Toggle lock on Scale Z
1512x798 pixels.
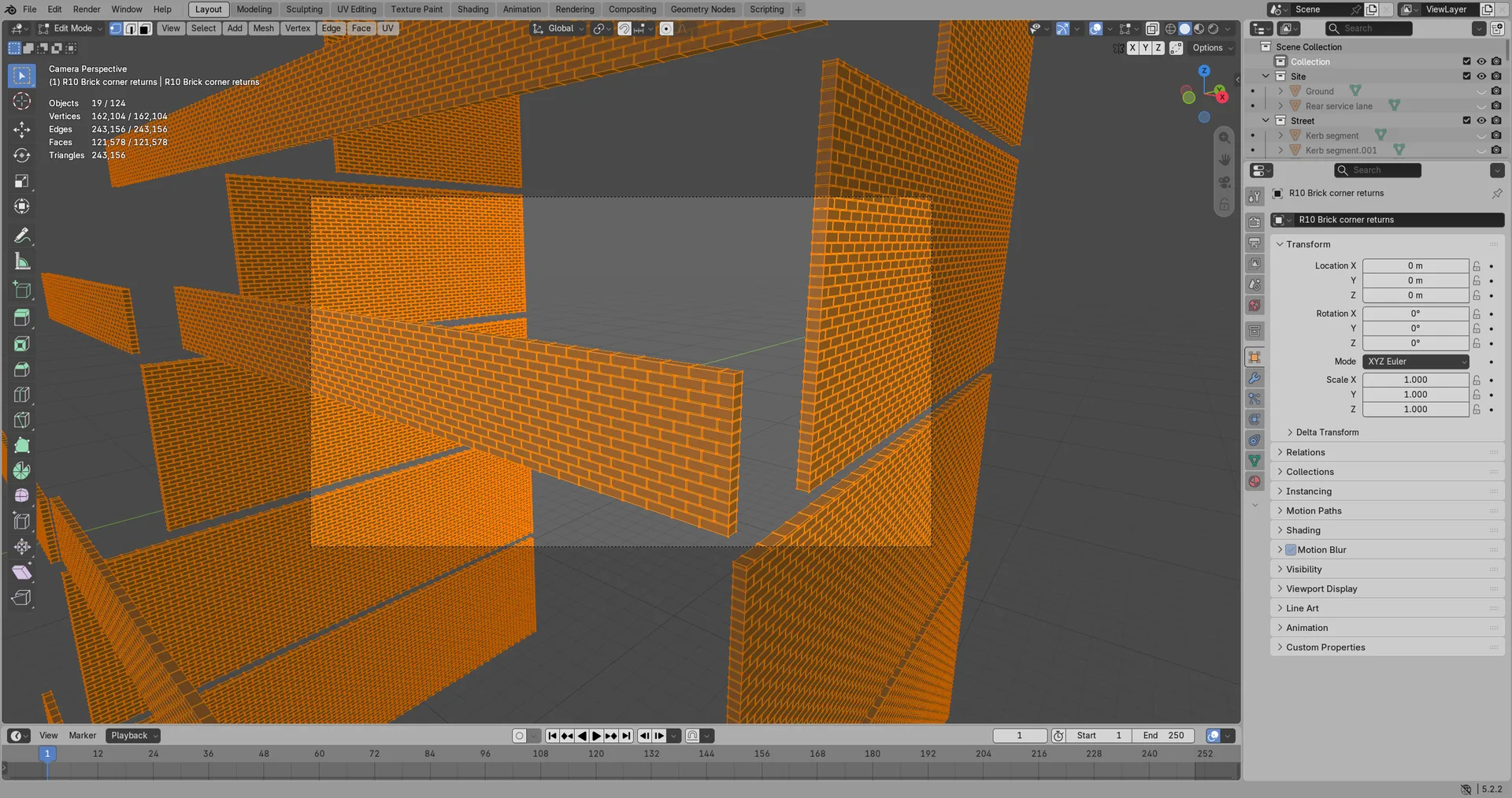(x=1477, y=410)
